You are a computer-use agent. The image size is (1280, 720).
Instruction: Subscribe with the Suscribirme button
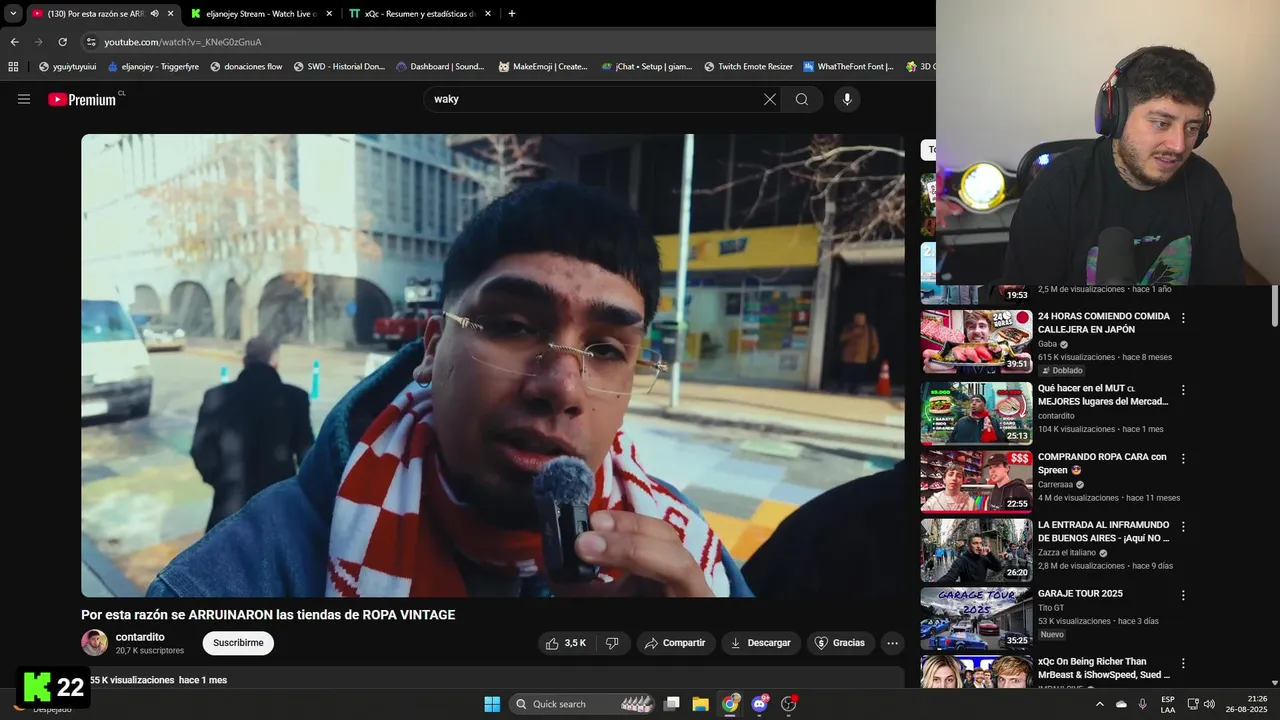(x=238, y=643)
